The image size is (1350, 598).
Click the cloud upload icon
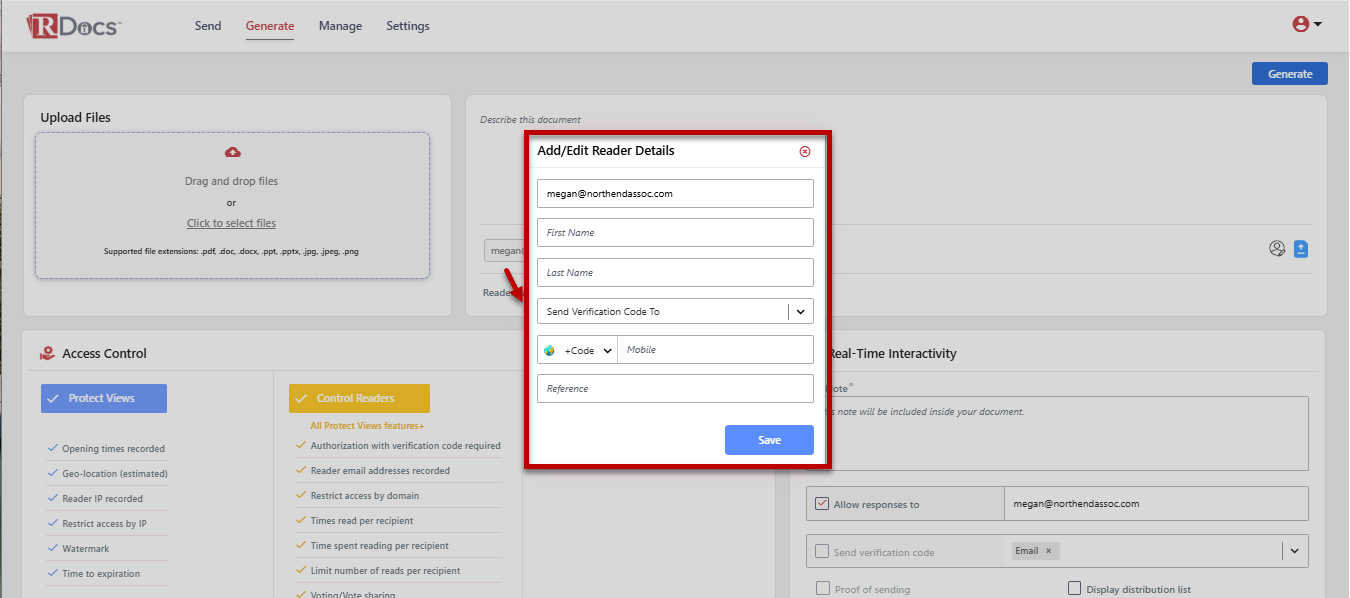(232, 152)
